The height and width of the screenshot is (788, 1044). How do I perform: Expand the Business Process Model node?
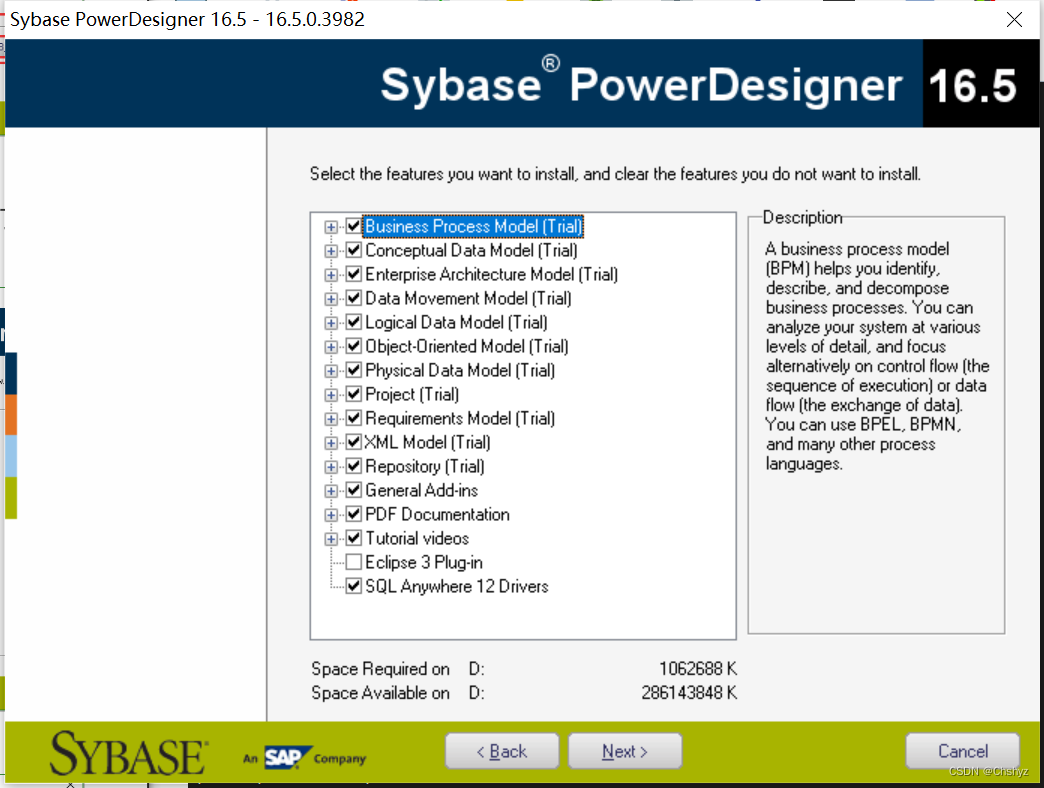(x=331, y=227)
